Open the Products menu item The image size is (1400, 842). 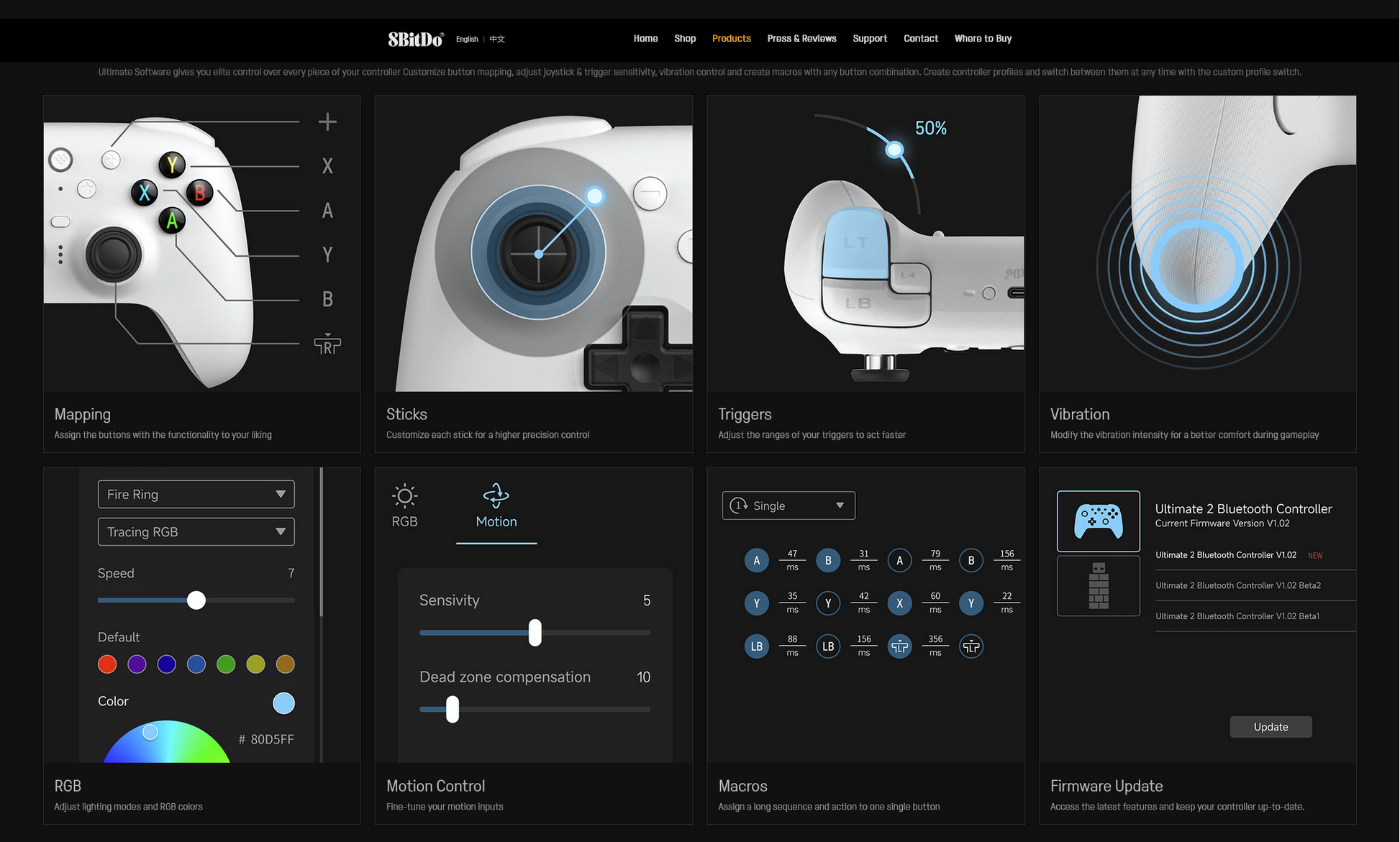tap(731, 38)
